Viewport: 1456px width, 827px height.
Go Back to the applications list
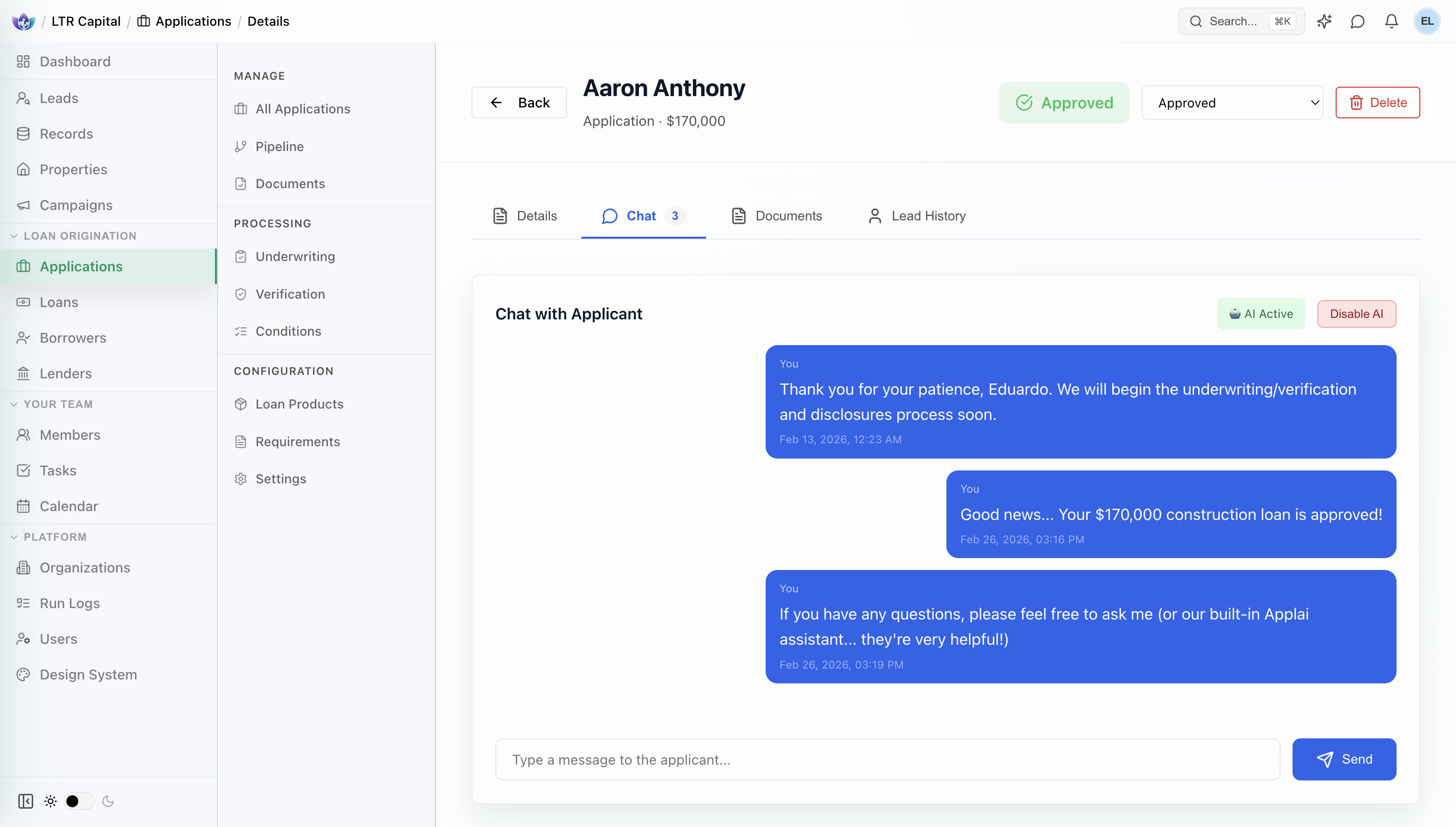click(x=519, y=102)
